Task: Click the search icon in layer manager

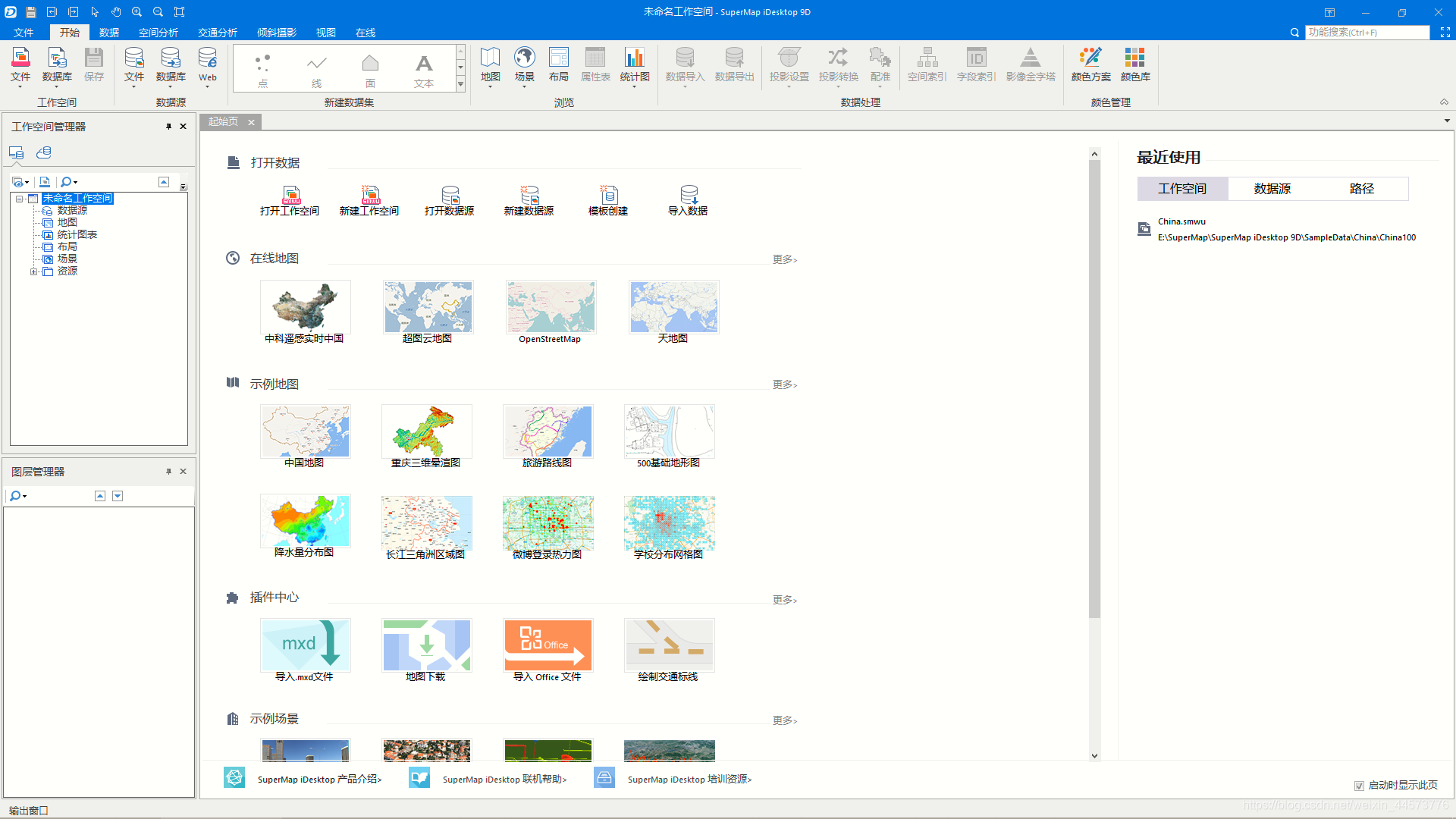Action: pyautogui.click(x=14, y=496)
